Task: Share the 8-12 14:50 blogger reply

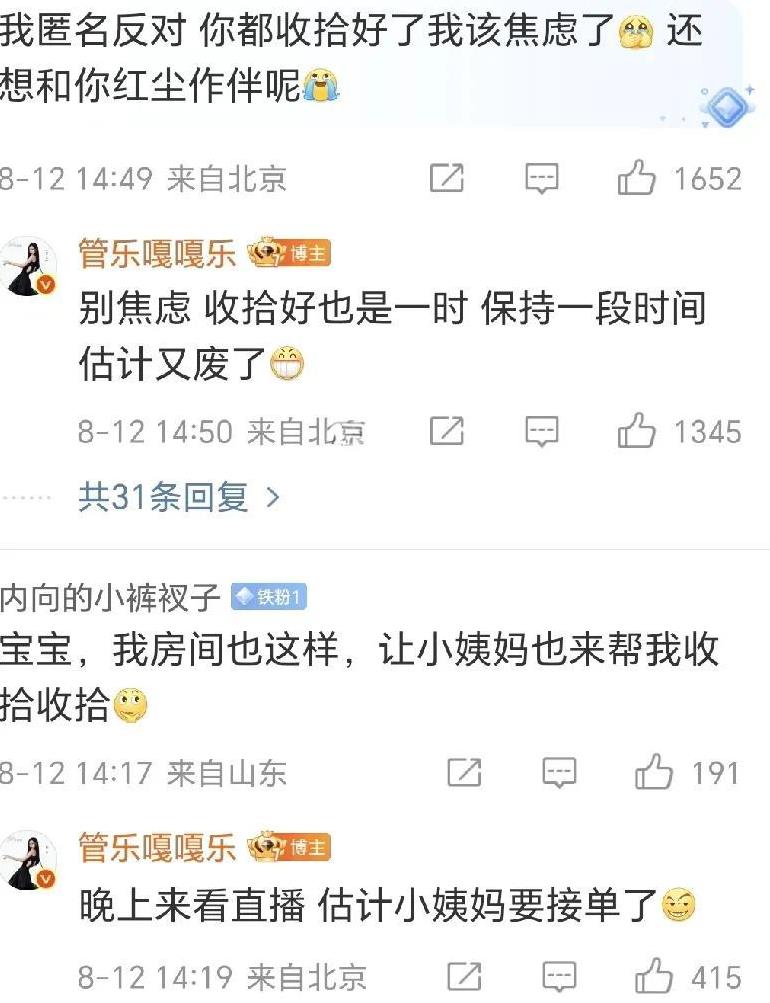Action: [446, 430]
